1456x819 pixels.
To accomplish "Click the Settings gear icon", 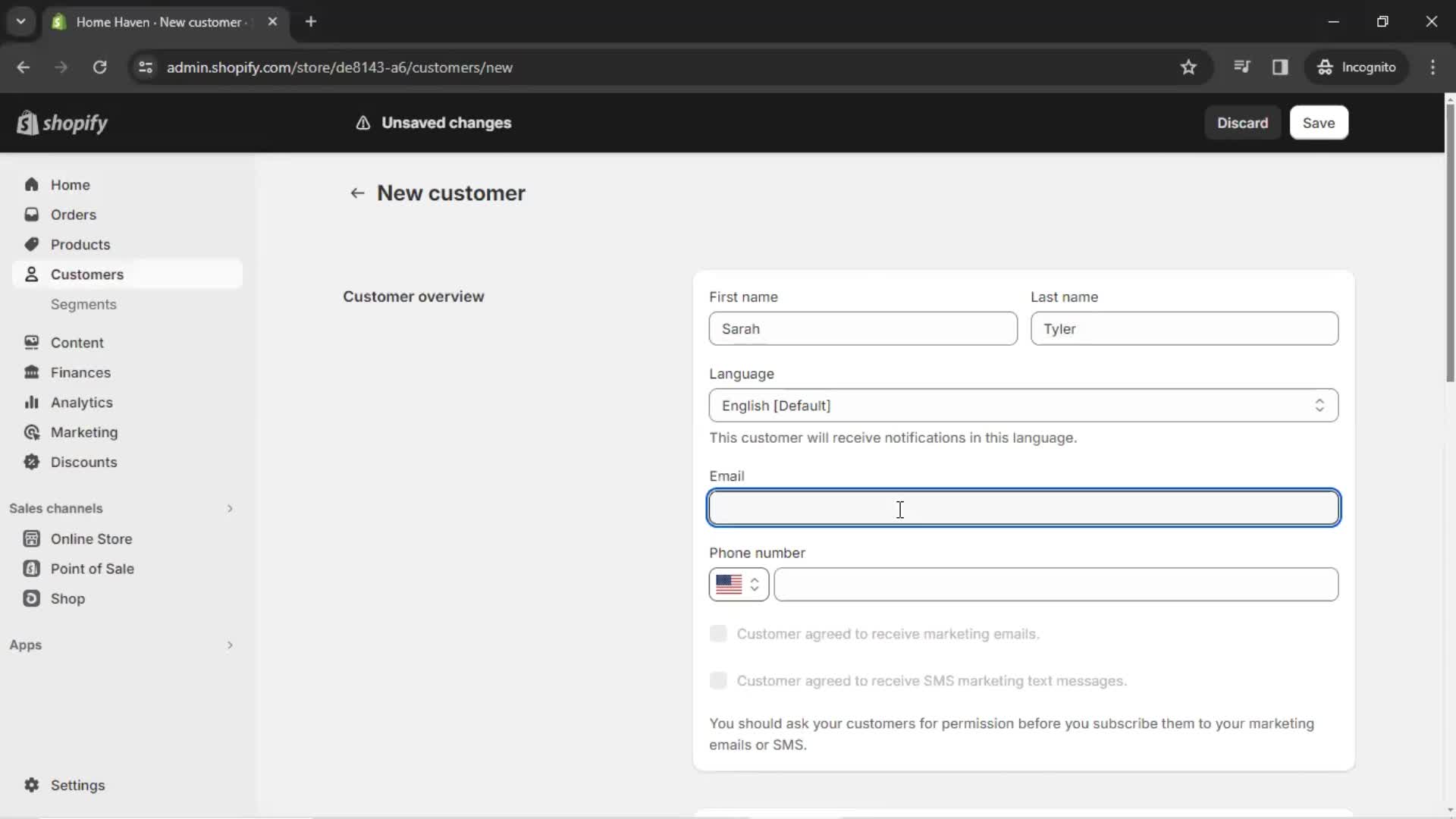I will [31, 785].
